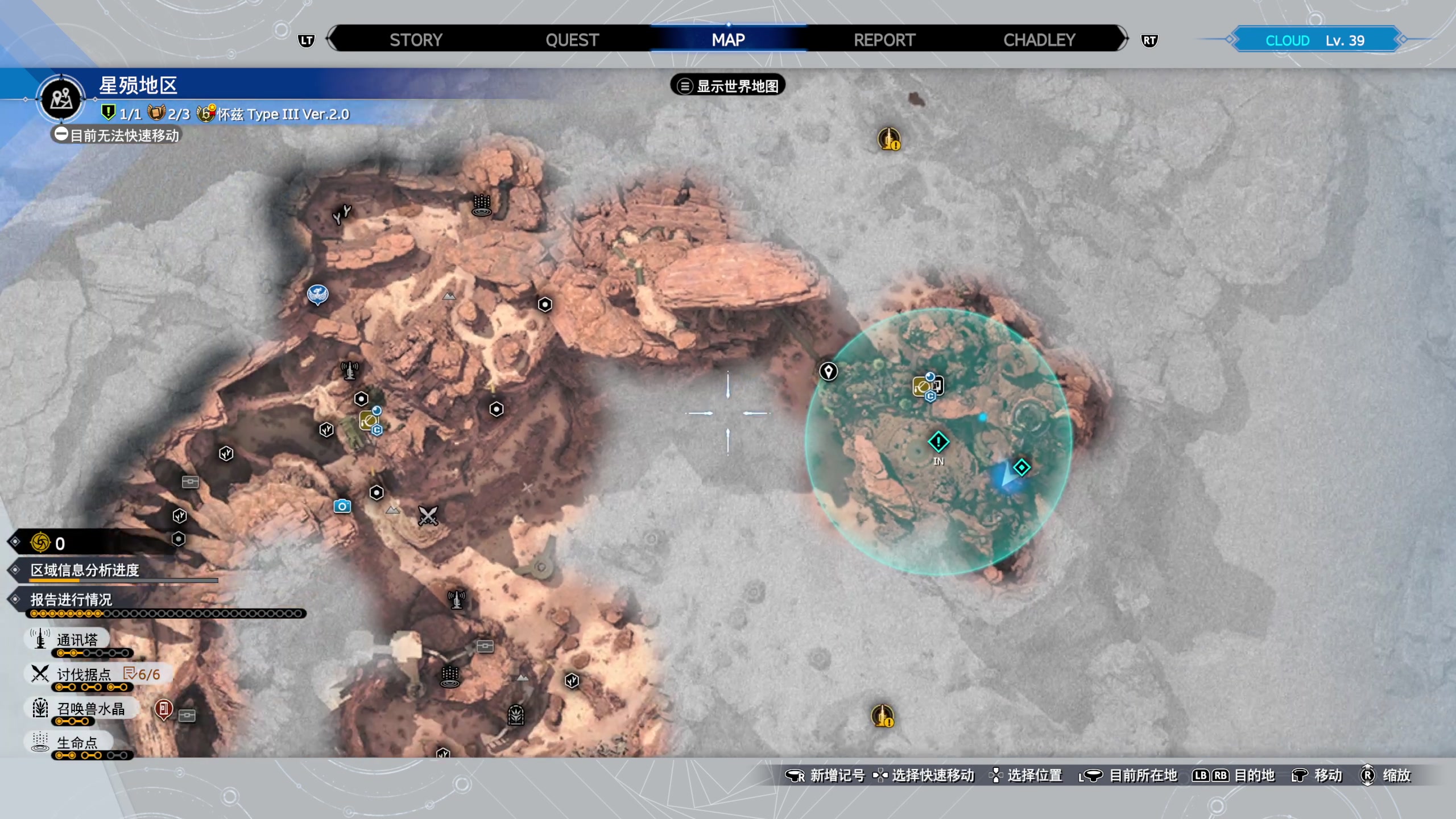Click the treasure chest beside the red door marker
Screen dimensions: 1456x819
tap(187, 715)
